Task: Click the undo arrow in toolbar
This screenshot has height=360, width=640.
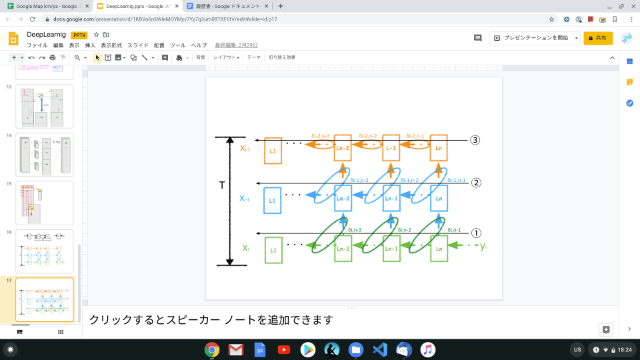Action: (x=31, y=58)
